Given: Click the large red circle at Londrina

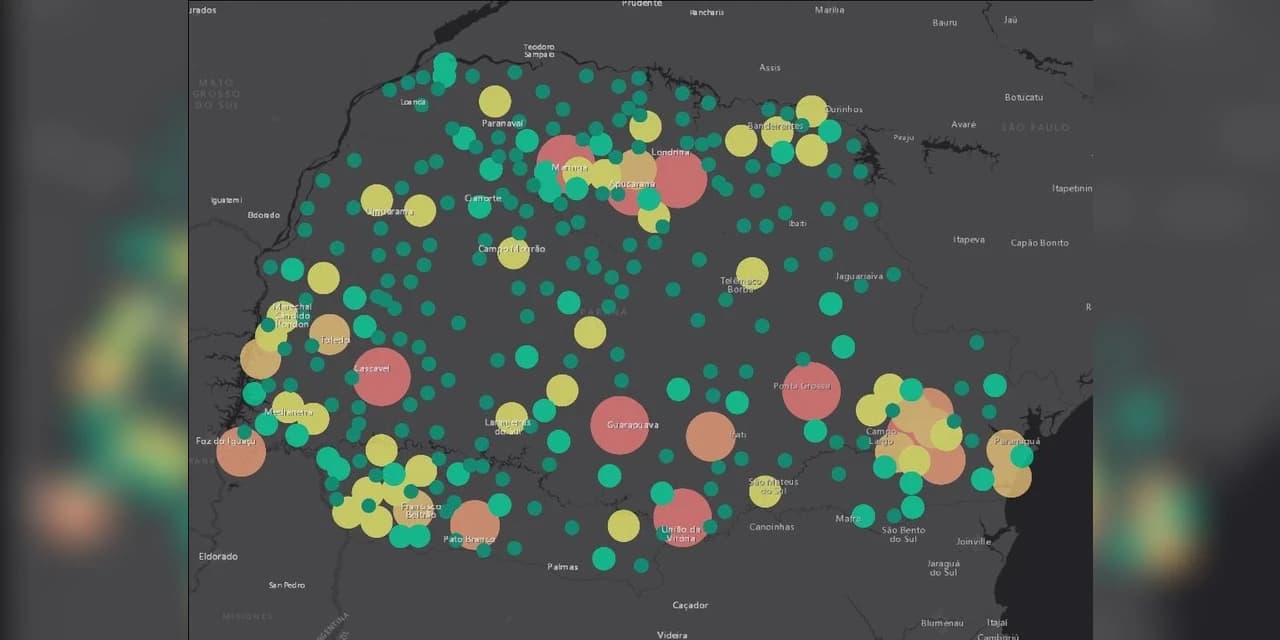Looking at the screenshot, I should (679, 179).
